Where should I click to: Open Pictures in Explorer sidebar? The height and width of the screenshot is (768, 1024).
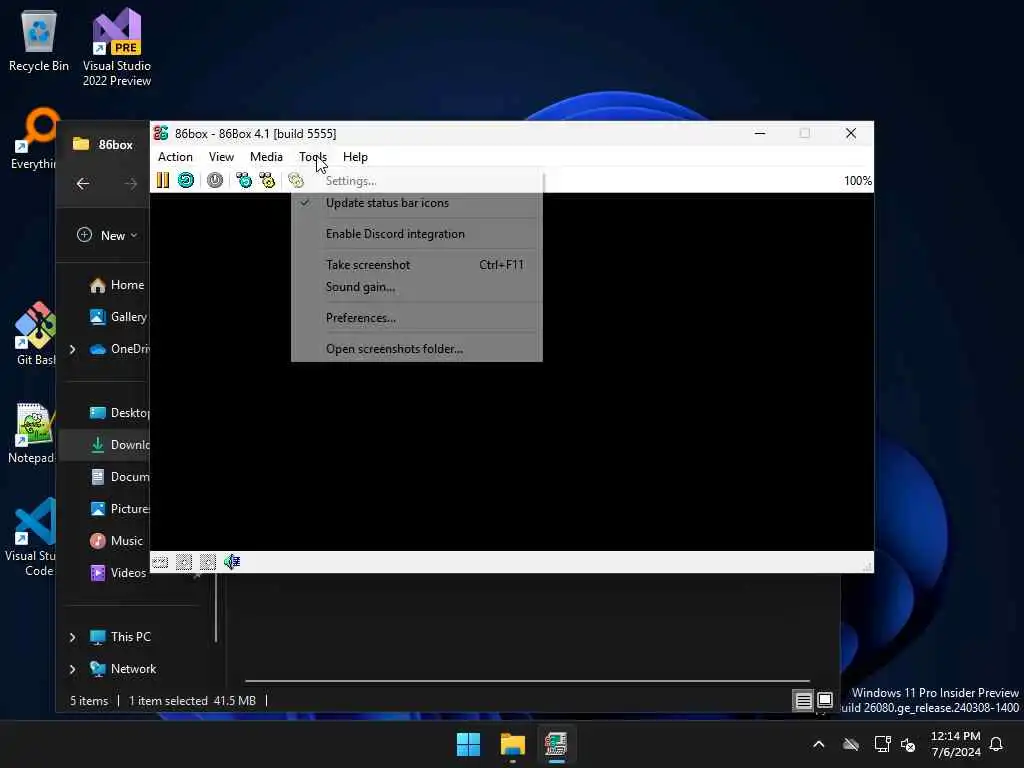[120, 509]
